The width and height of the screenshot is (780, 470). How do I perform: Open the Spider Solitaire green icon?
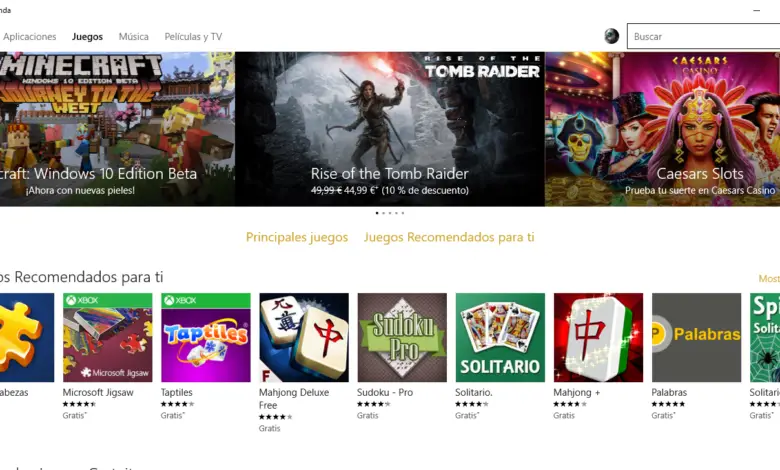point(765,338)
